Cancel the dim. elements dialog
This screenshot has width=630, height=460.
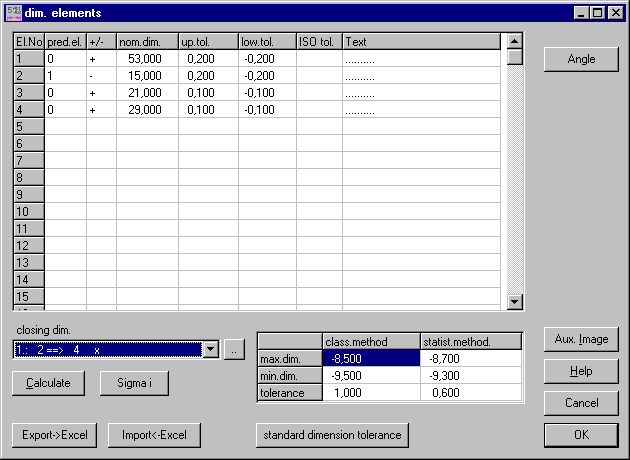point(581,403)
